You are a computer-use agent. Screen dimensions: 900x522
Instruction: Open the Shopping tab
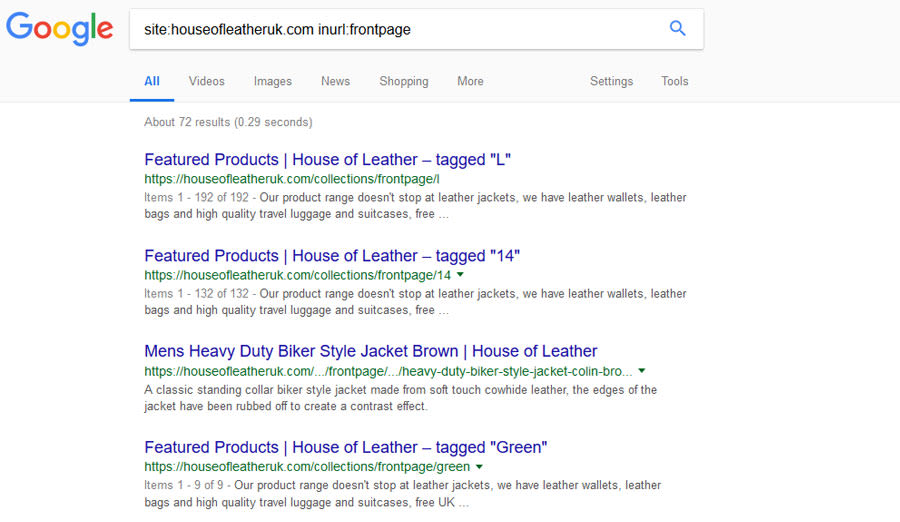[404, 81]
